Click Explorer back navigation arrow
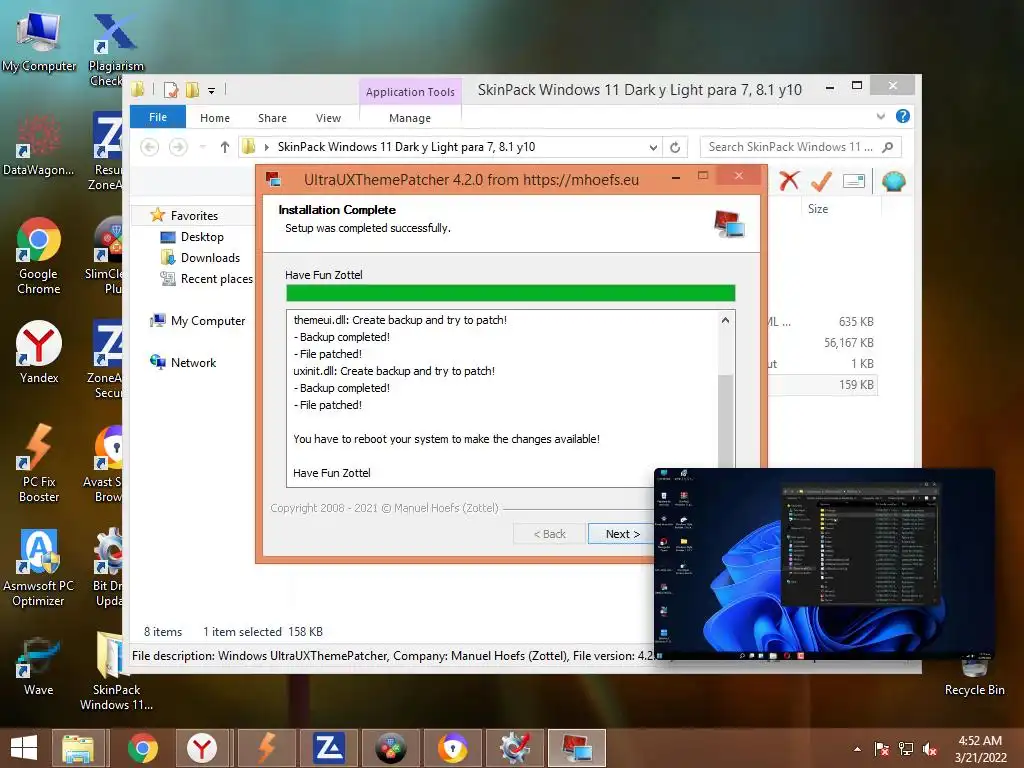Screen dimensions: 1024x768 [150, 147]
